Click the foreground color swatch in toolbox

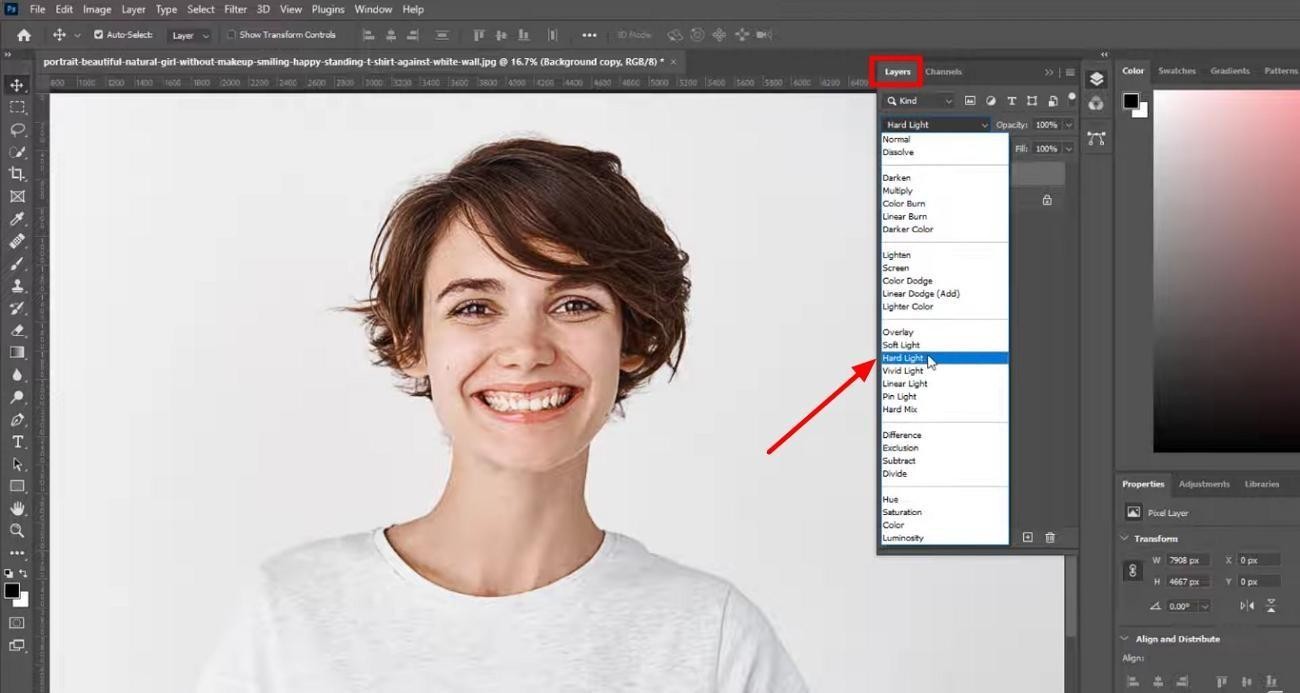point(11,591)
